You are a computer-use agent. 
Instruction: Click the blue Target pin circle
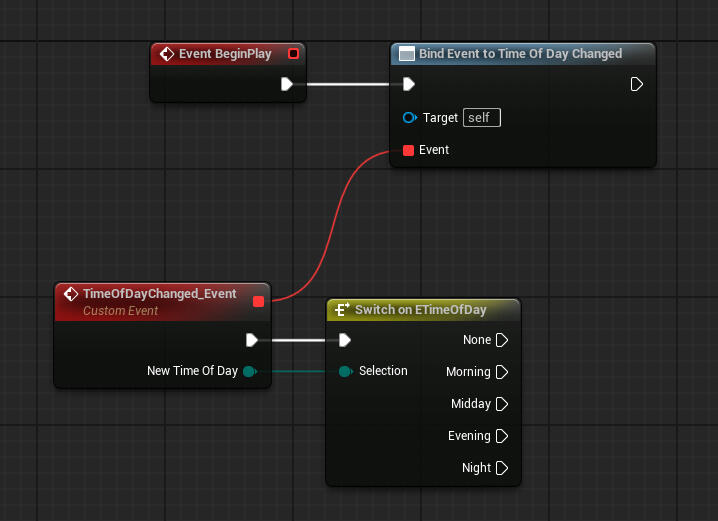pyautogui.click(x=408, y=118)
